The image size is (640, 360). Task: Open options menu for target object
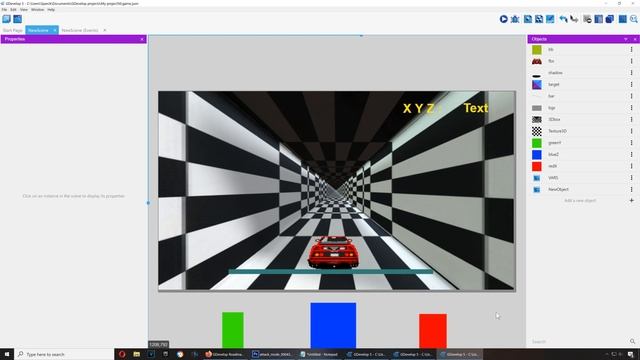tap(631, 84)
